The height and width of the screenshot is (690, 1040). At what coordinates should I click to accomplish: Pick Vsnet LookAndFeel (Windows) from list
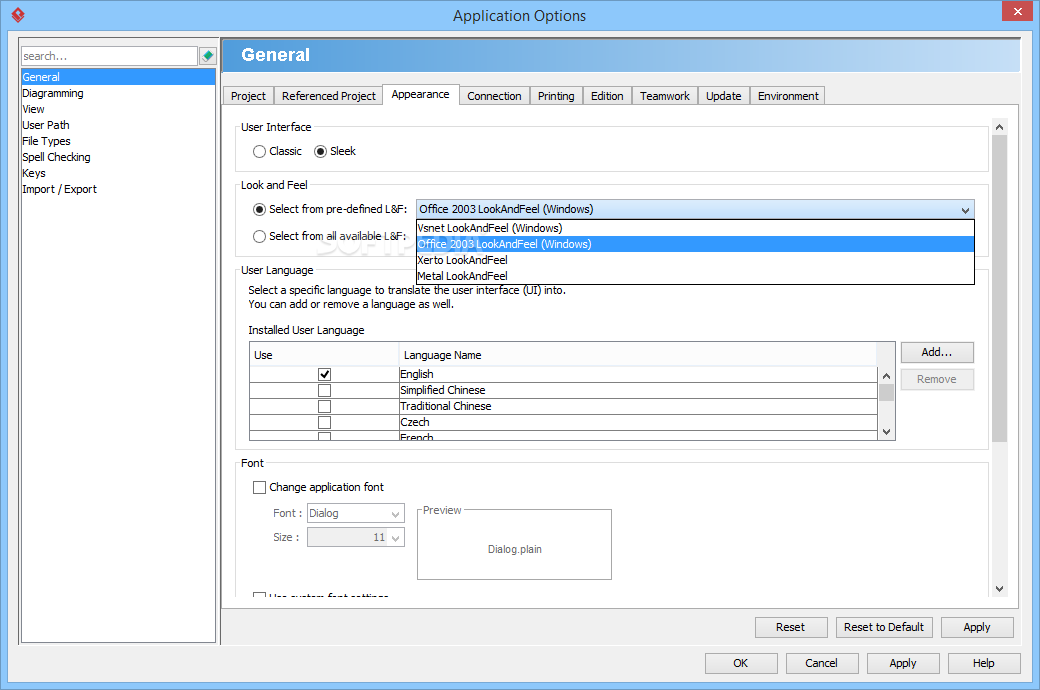coord(695,228)
